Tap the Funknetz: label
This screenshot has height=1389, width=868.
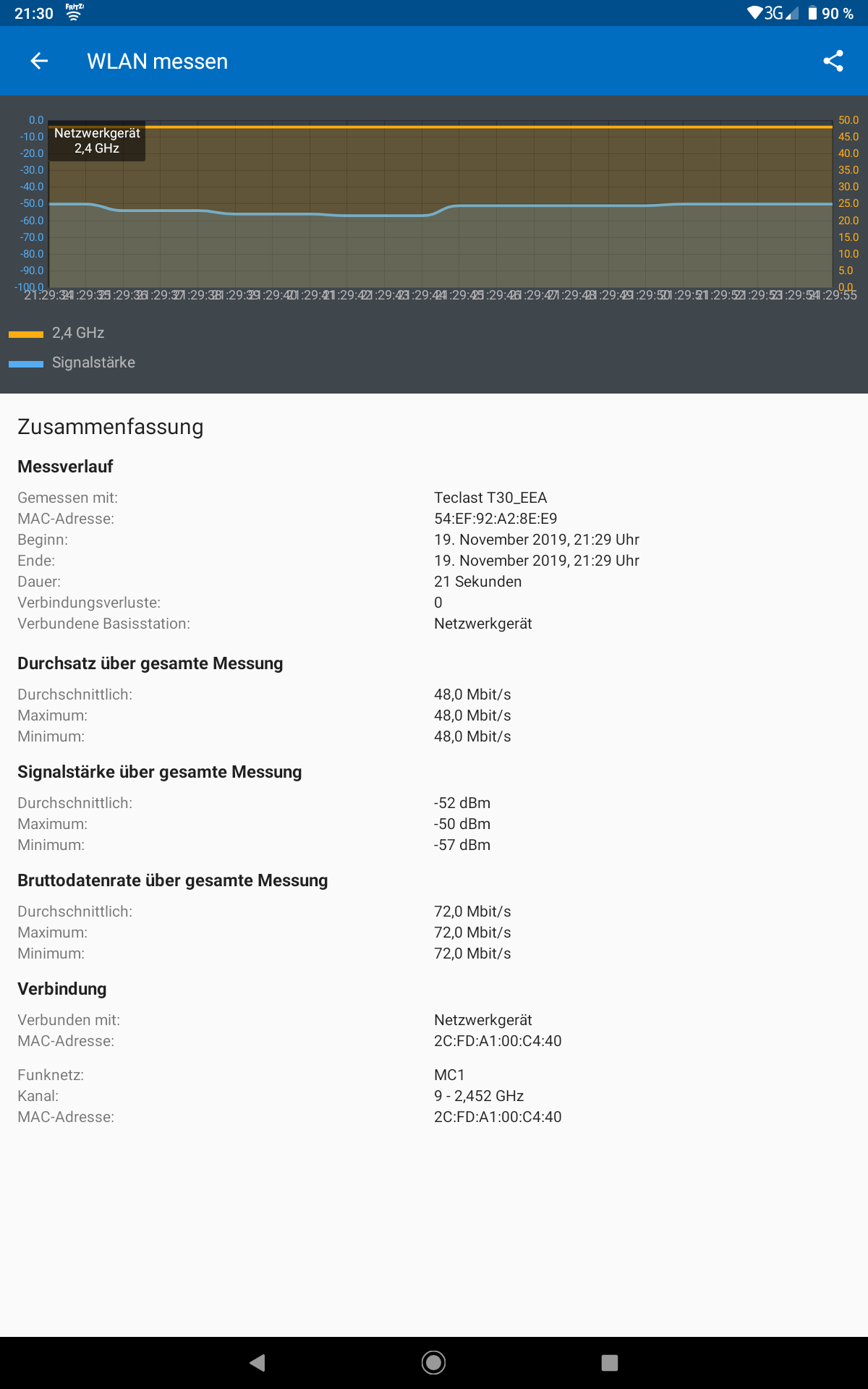(51, 1075)
